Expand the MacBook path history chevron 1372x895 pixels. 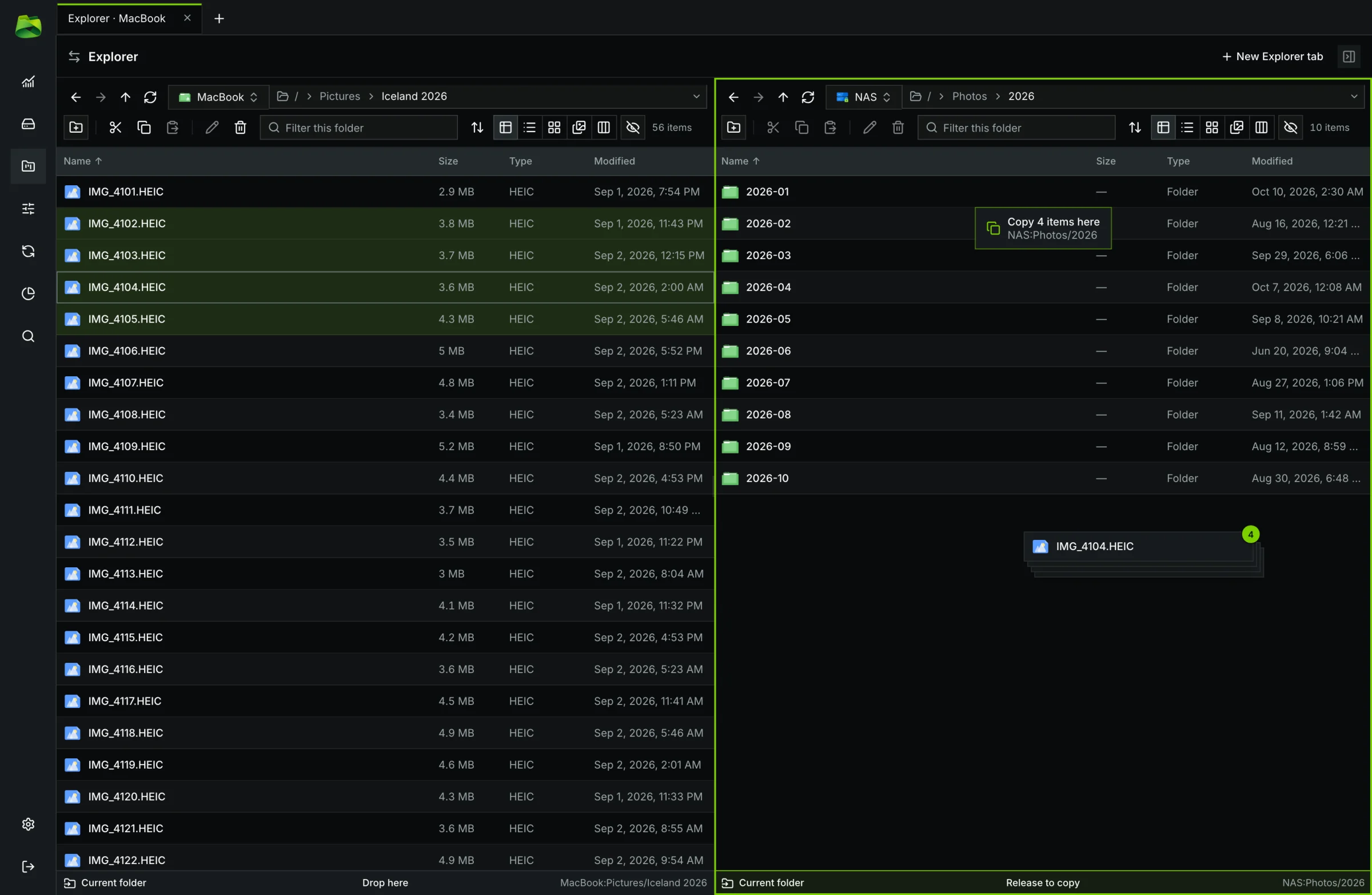(x=696, y=96)
